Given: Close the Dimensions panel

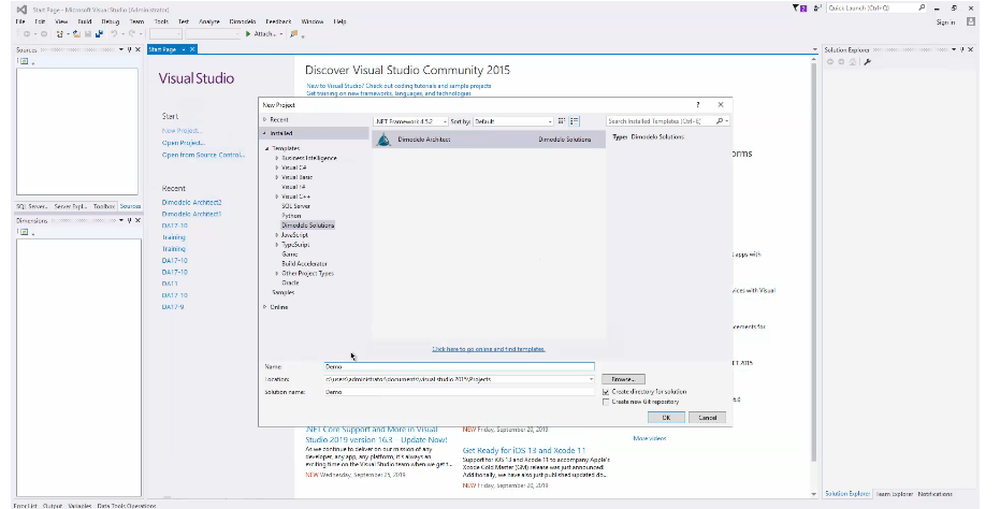Looking at the screenshot, I should click(138, 220).
